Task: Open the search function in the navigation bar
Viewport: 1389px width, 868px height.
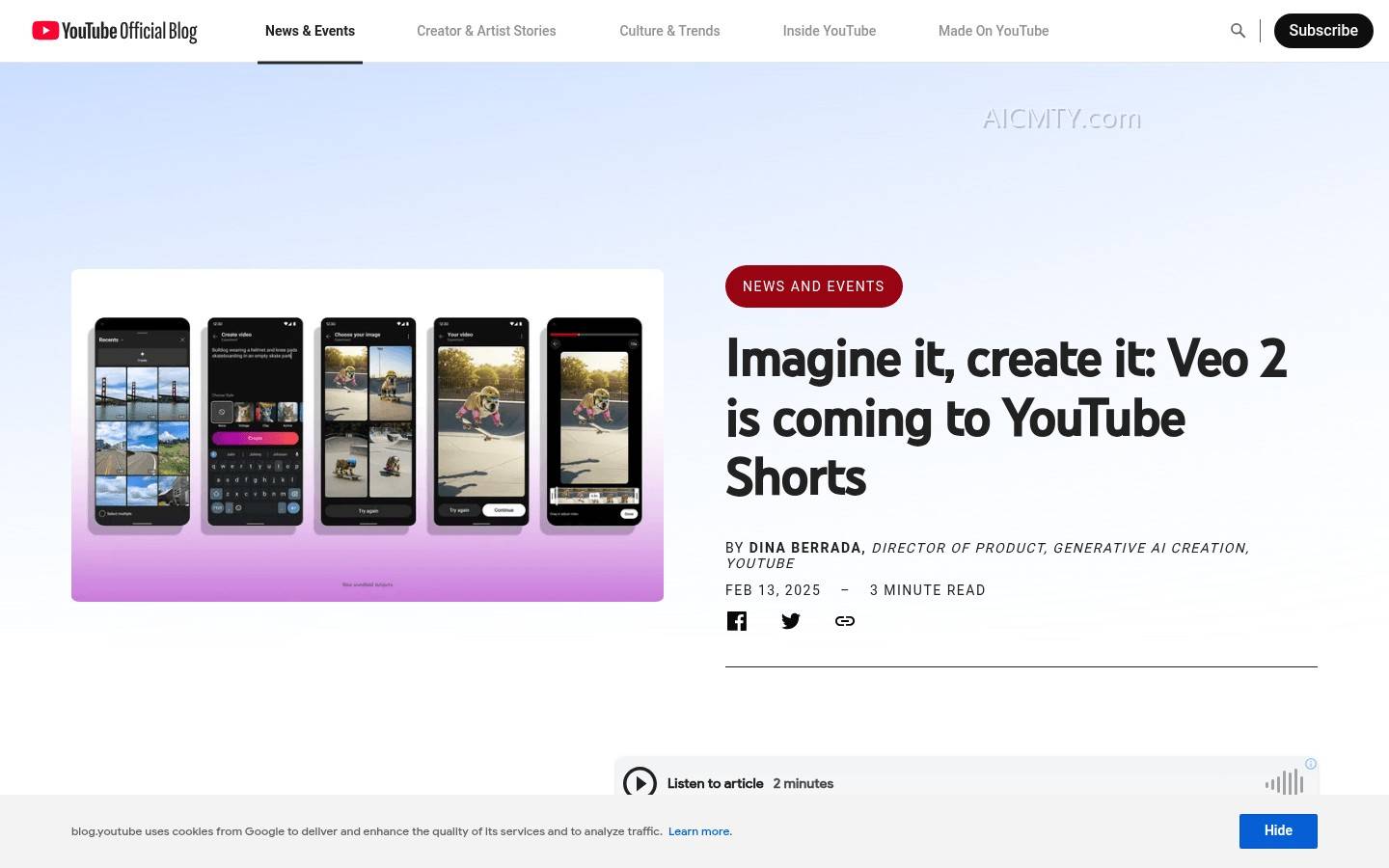Action: click(1238, 30)
